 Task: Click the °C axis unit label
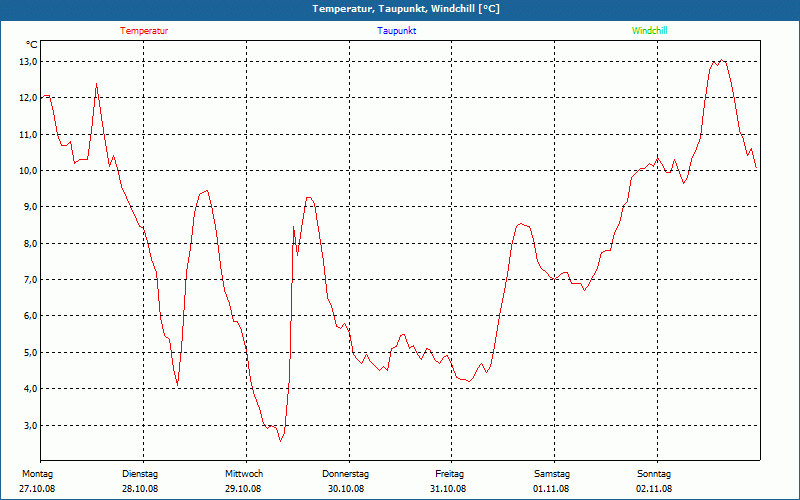(32, 45)
